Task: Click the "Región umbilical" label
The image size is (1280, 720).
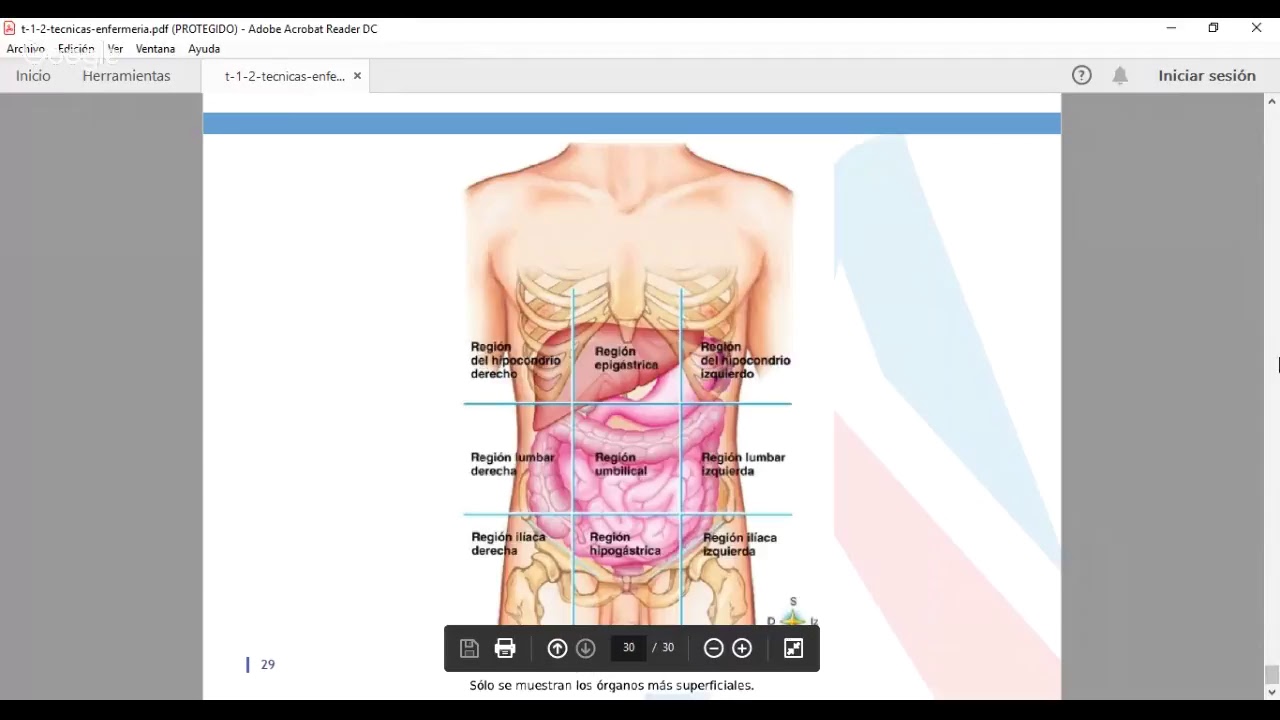Action: coord(621,464)
